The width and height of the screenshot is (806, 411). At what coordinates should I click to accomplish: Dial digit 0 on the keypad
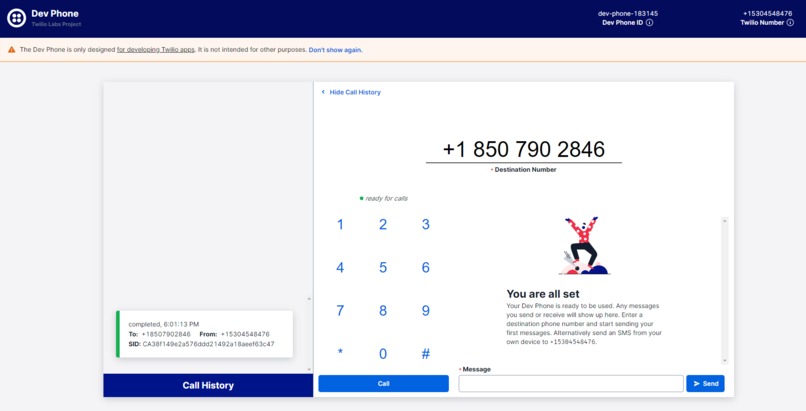tap(383, 354)
